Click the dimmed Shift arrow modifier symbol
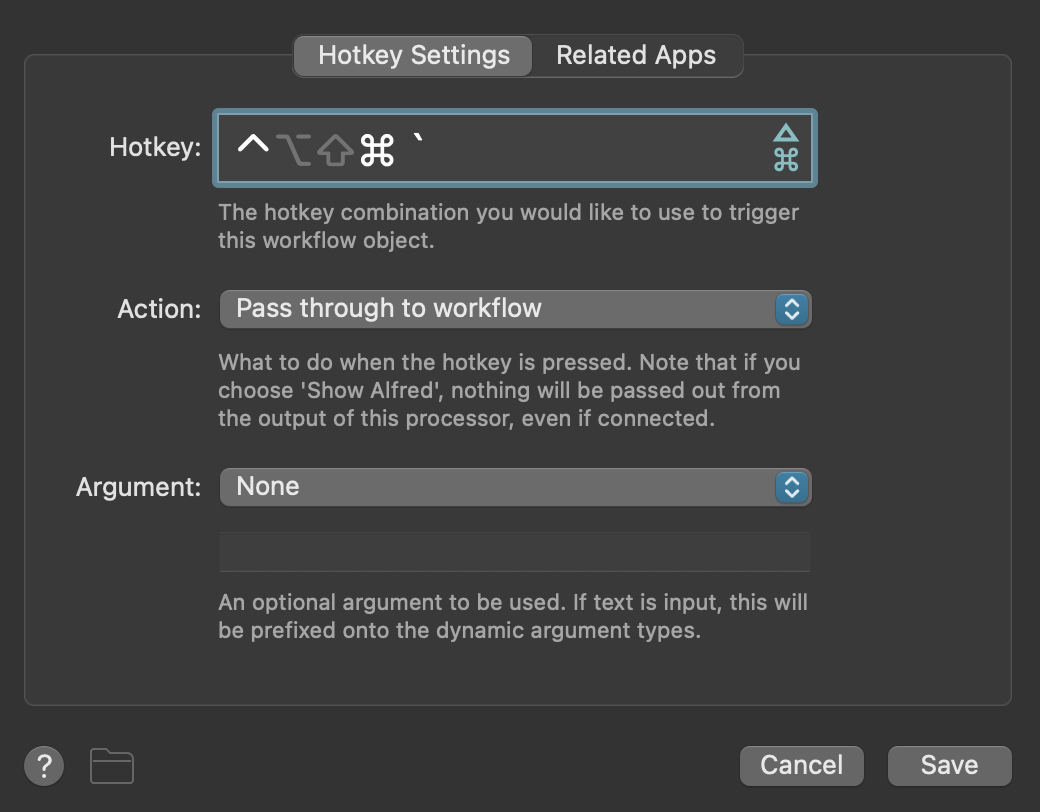The width and height of the screenshot is (1040, 812). 335,150
